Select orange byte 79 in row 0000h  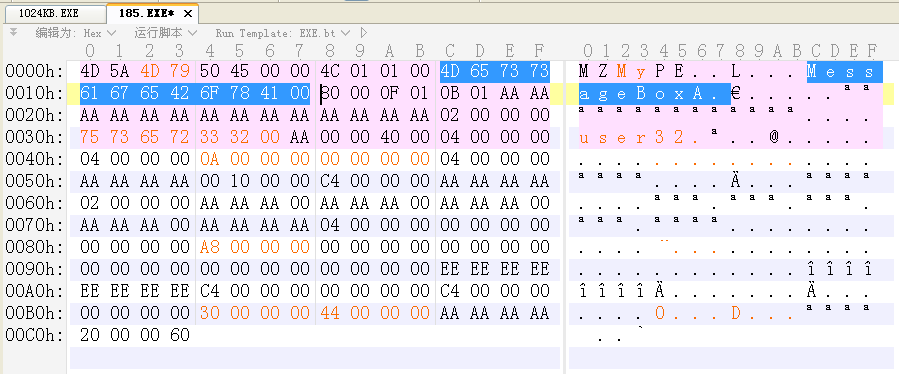click(180, 71)
